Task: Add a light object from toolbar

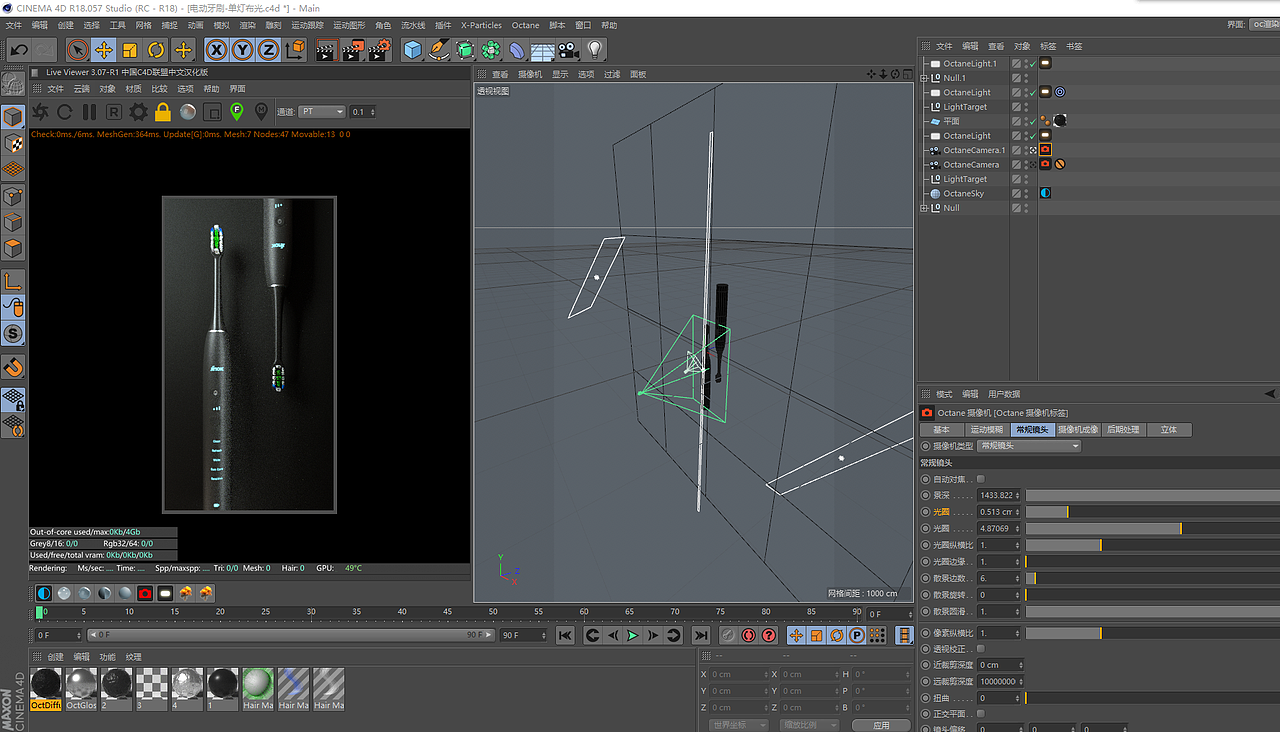Action: coord(595,50)
